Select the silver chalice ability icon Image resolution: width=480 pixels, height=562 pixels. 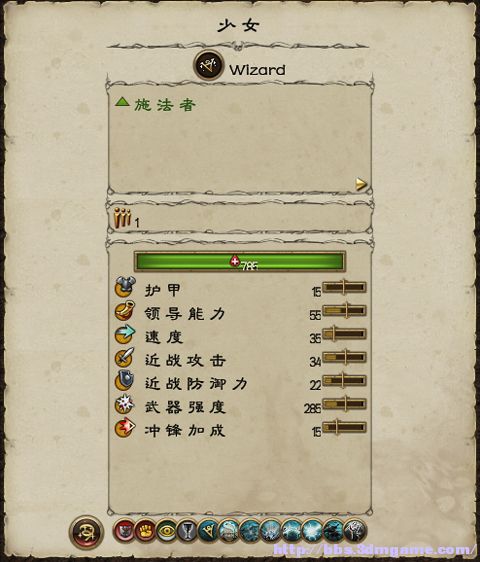coord(187,530)
